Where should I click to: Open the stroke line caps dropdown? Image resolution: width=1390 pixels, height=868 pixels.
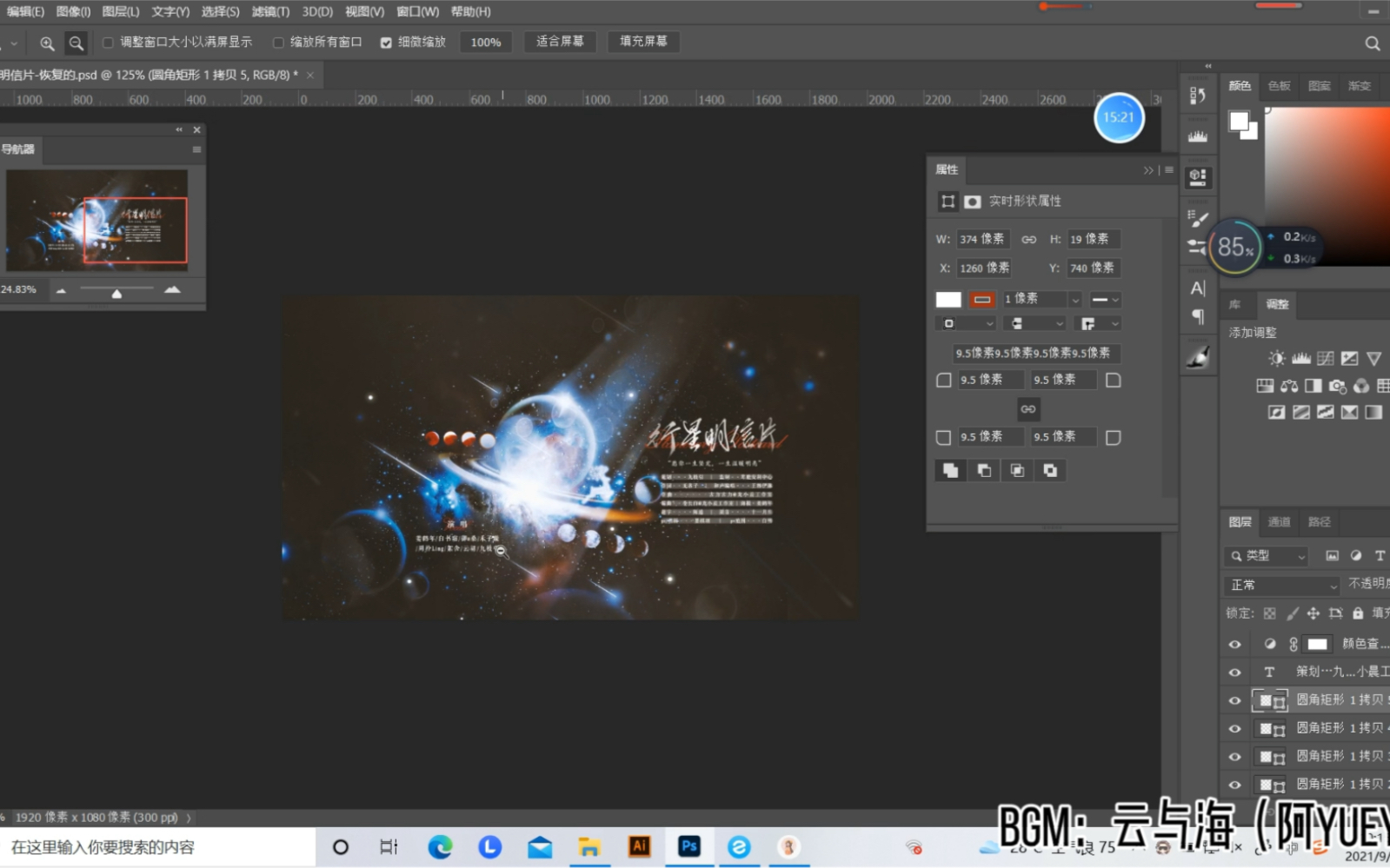pyautogui.click(x=1034, y=324)
